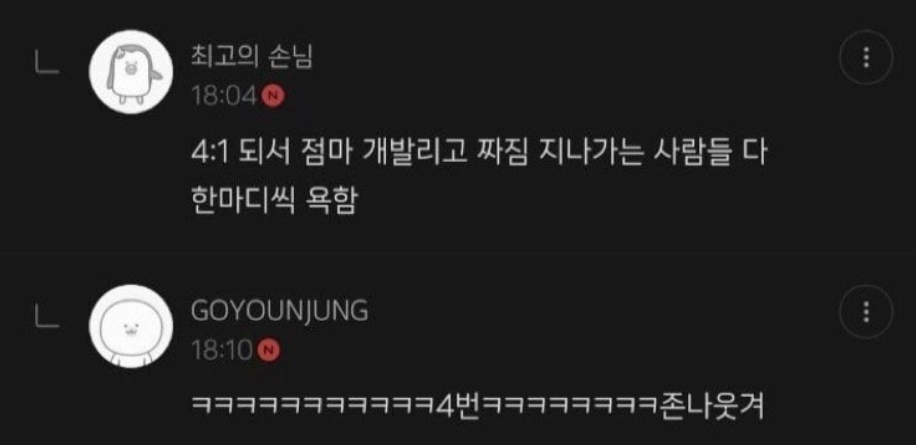Screen dimensions: 916x445
Task: Click the new badge beside 18:10
Action: [269, 350]
